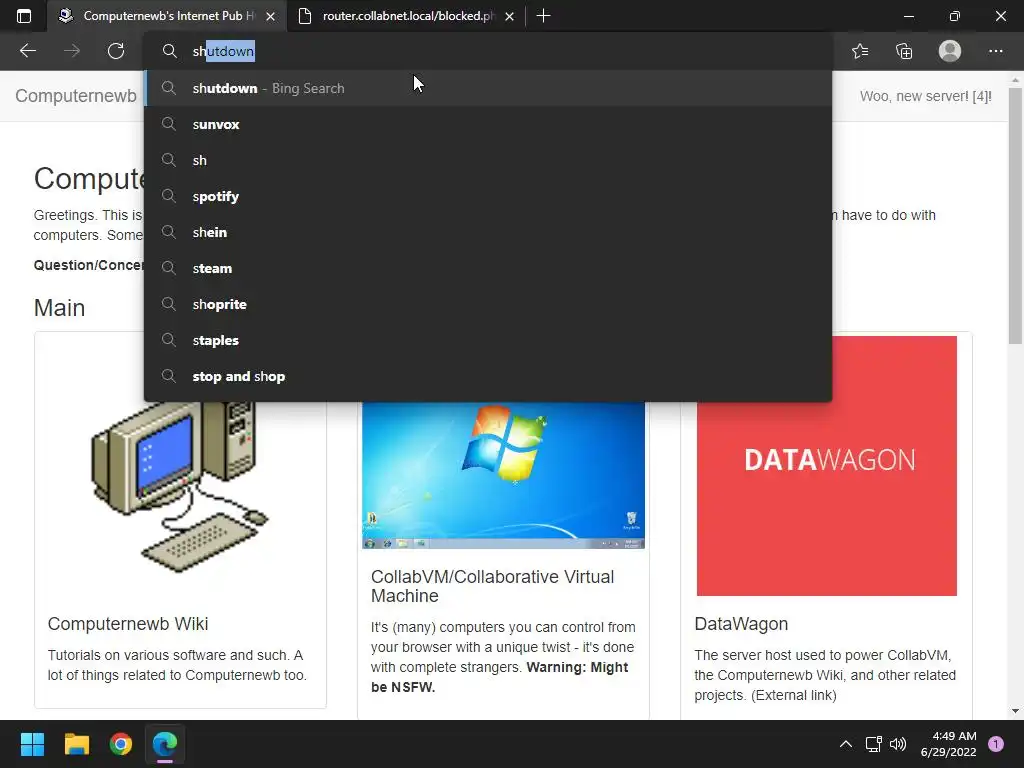Select the 'sunvox' search suggestion

pos(488,124)
